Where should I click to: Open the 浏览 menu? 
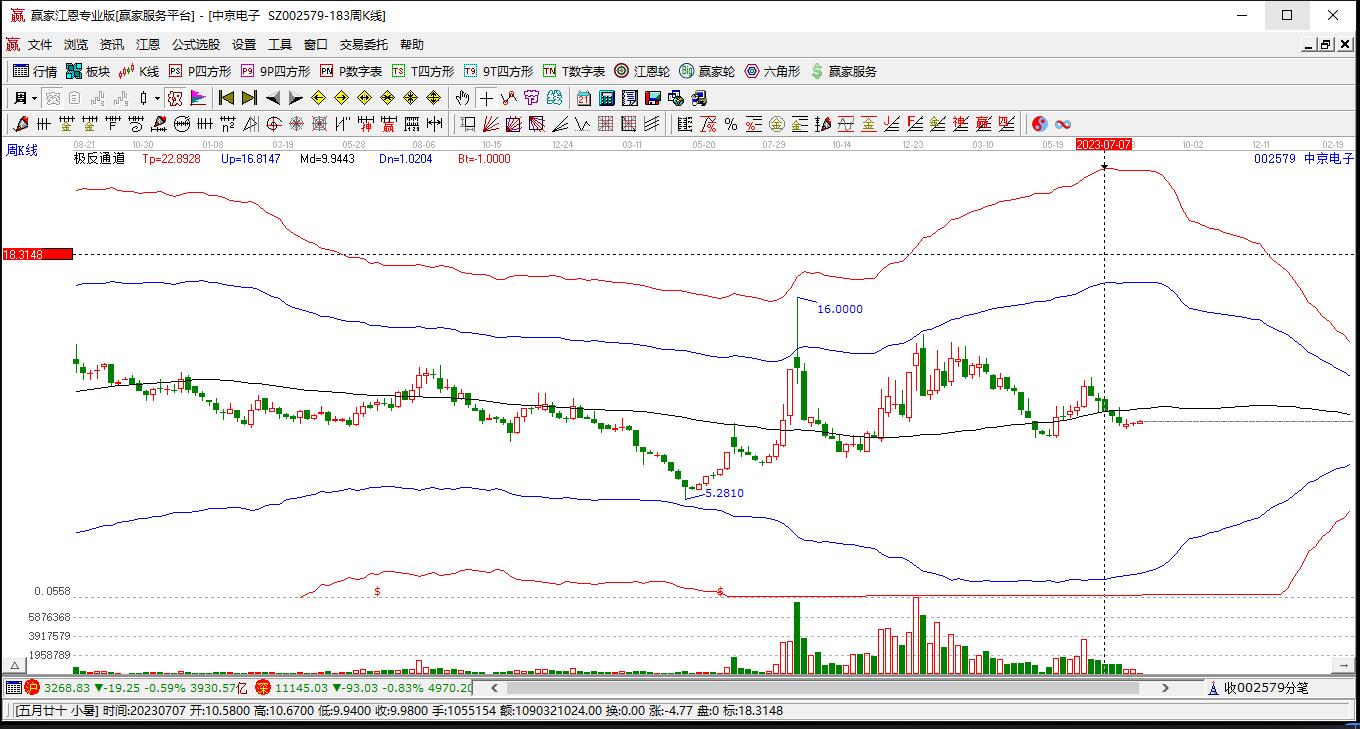coord(76,45)
